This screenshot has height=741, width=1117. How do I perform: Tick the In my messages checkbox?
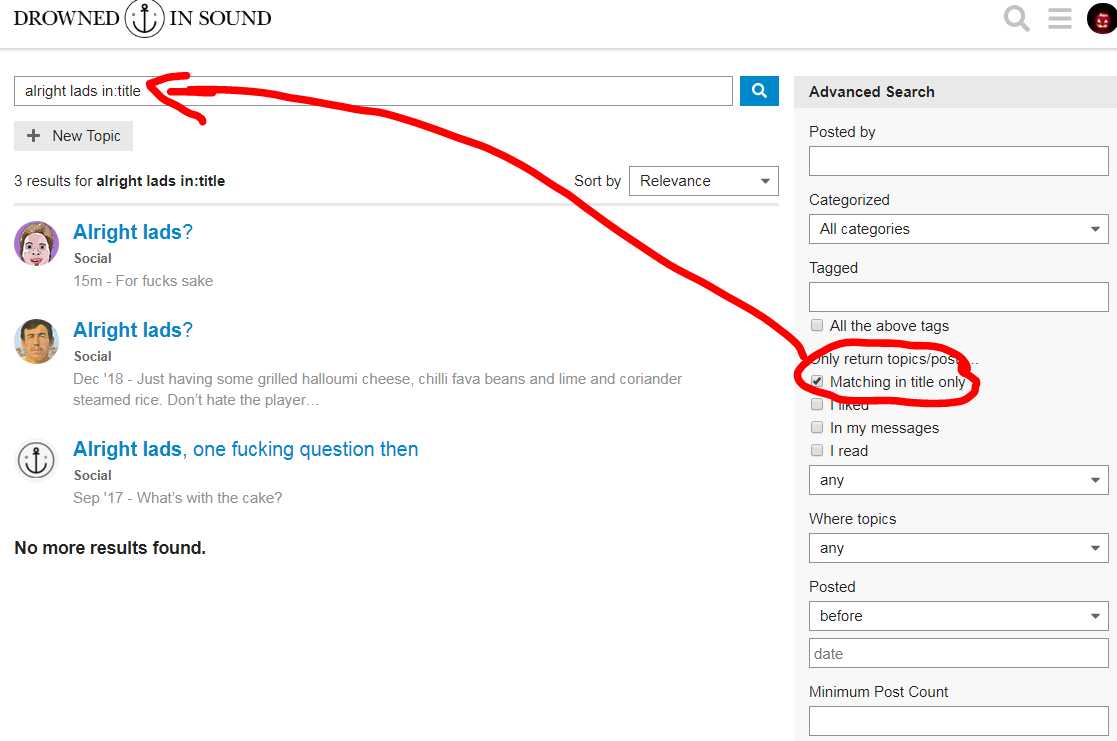click(x=817, y=428)
